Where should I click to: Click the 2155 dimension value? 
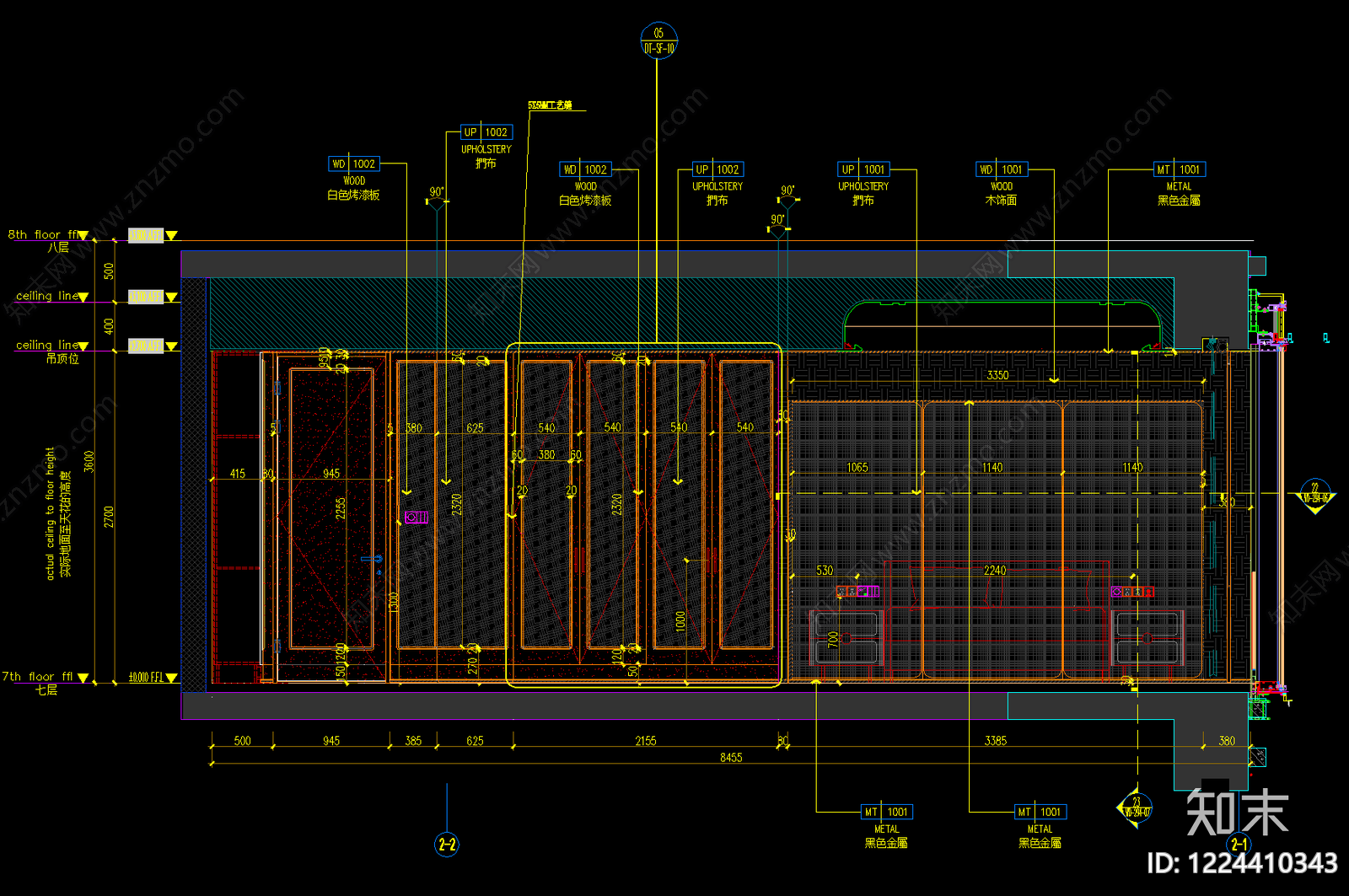(646, 740)
